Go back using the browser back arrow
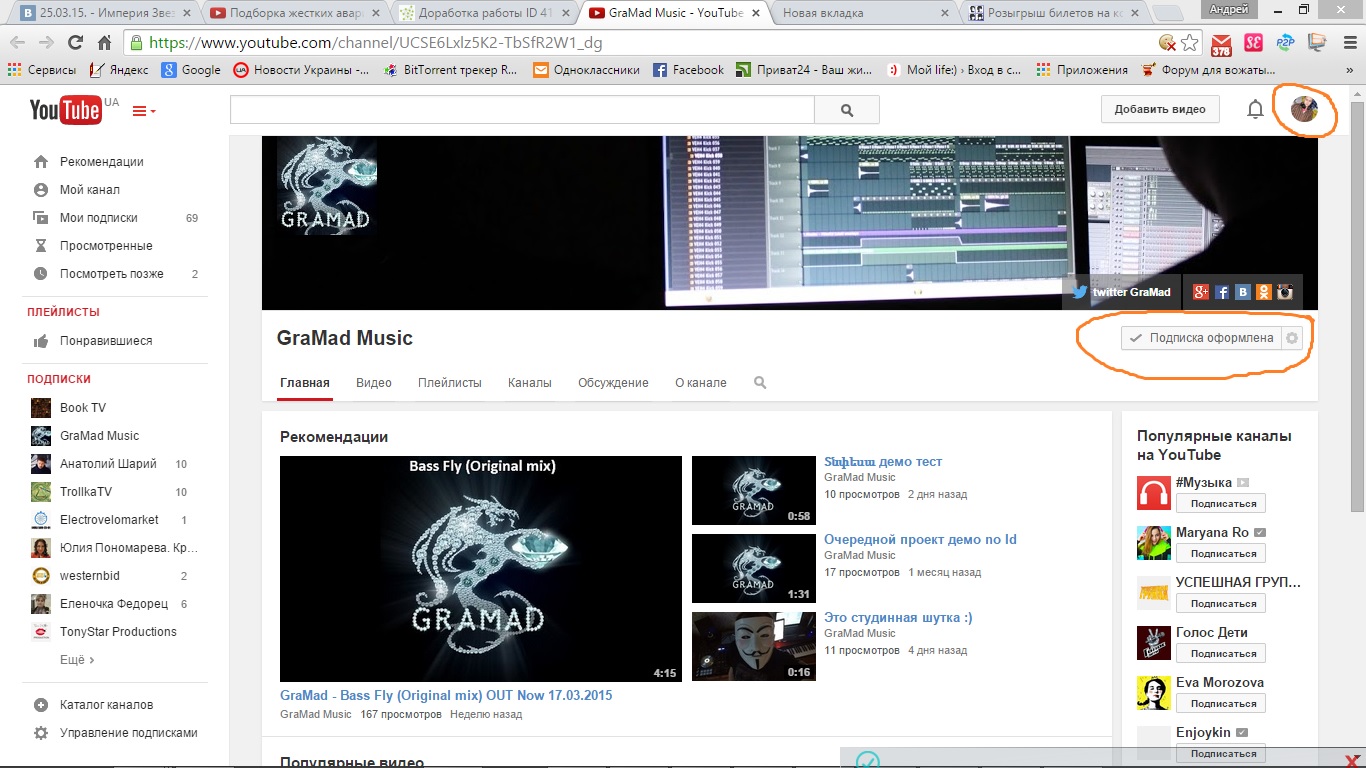The image size is (1366, 768). (18, 43)
